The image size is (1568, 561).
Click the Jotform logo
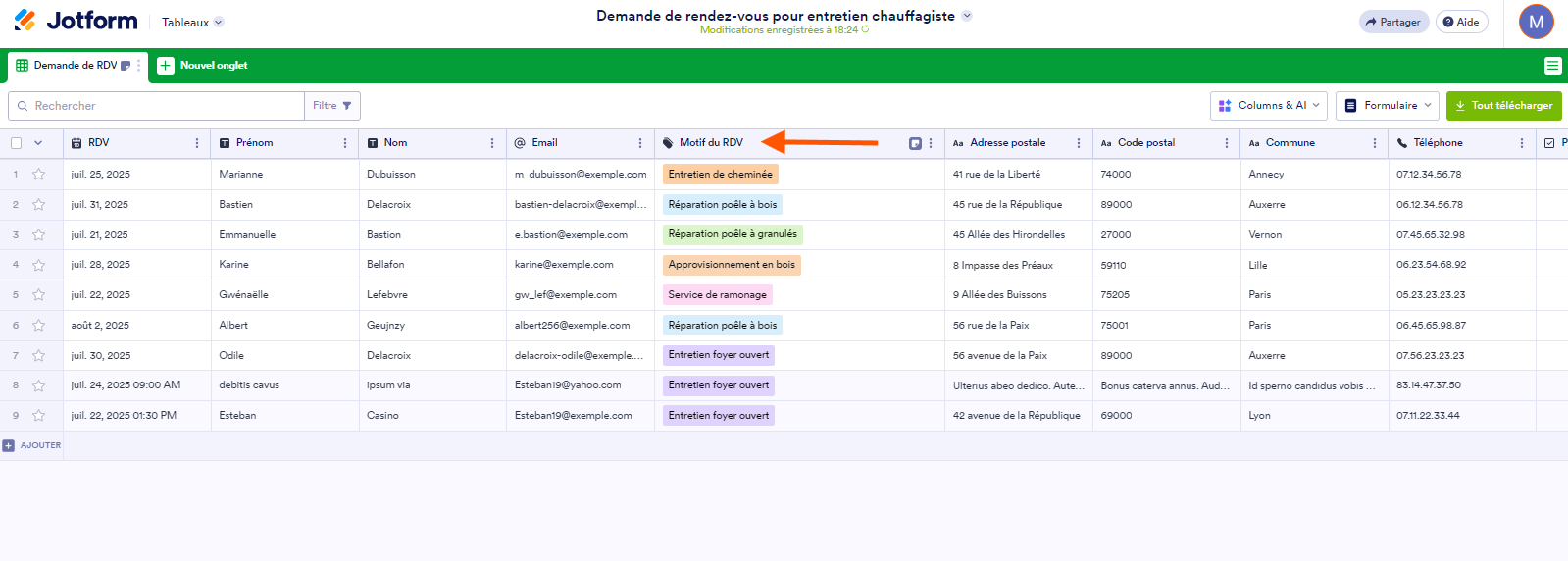pyautogui.click(x=76, y=21)
